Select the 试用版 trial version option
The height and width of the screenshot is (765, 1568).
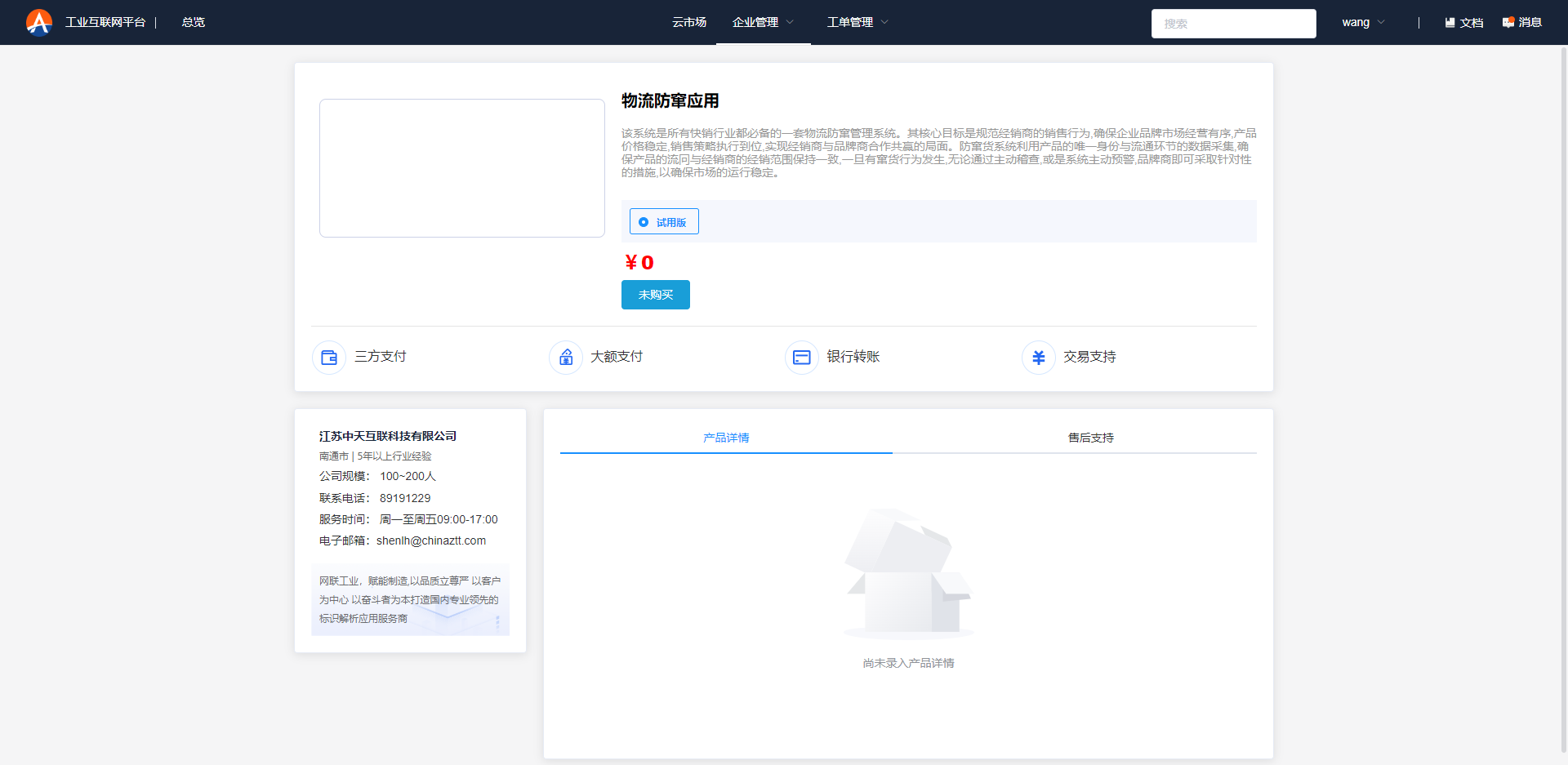[664, 222]
